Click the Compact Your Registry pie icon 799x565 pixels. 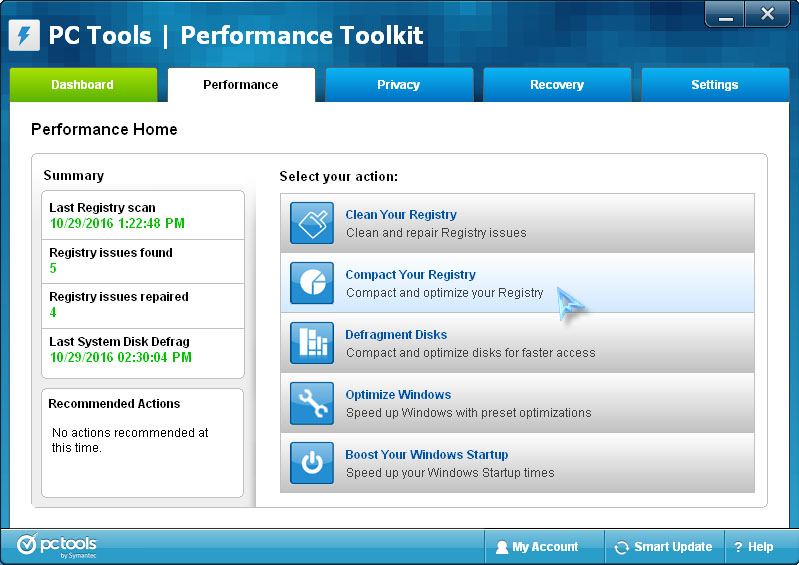click(x=311, y=283)
